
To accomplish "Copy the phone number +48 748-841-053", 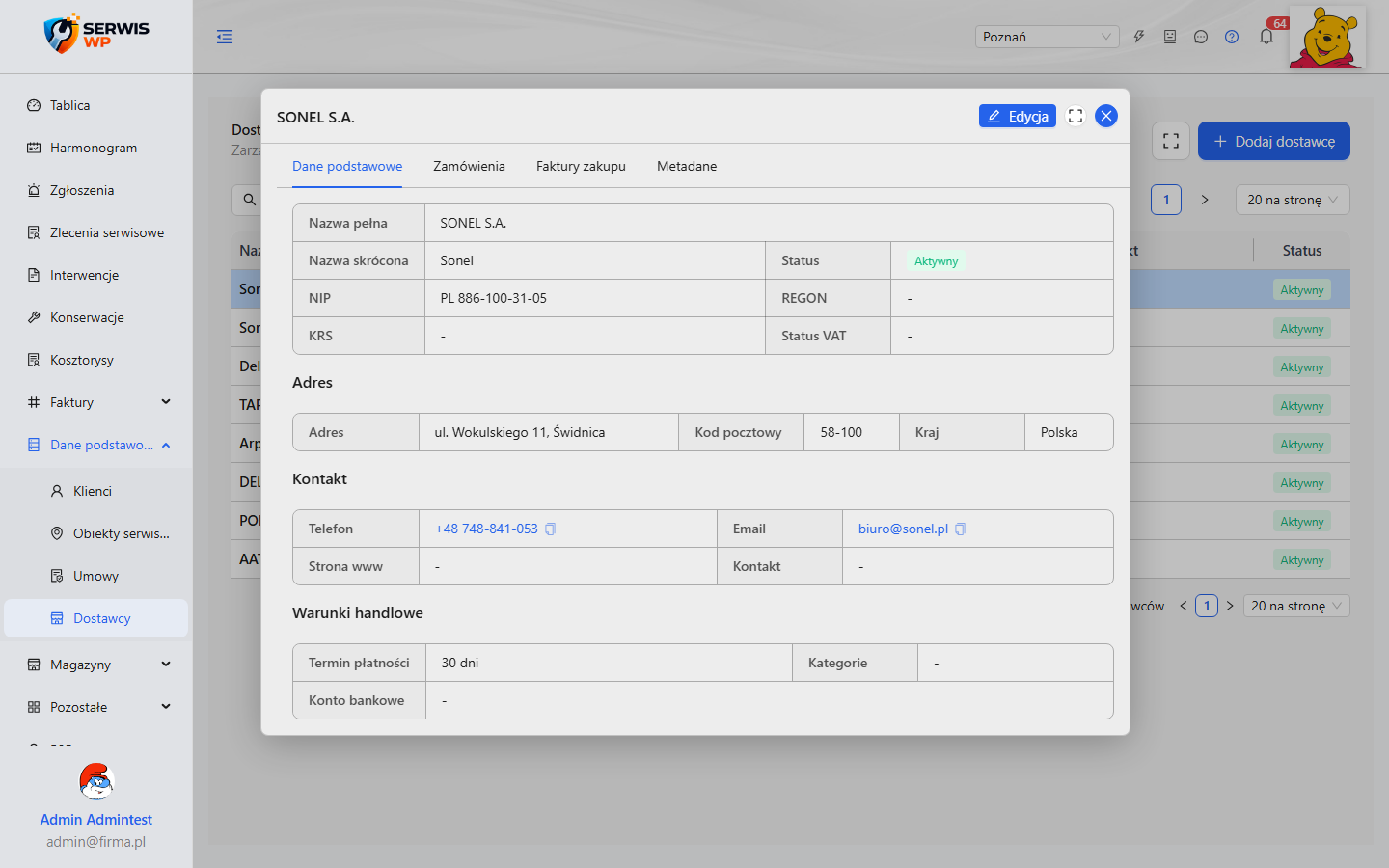I will (551, 529).
